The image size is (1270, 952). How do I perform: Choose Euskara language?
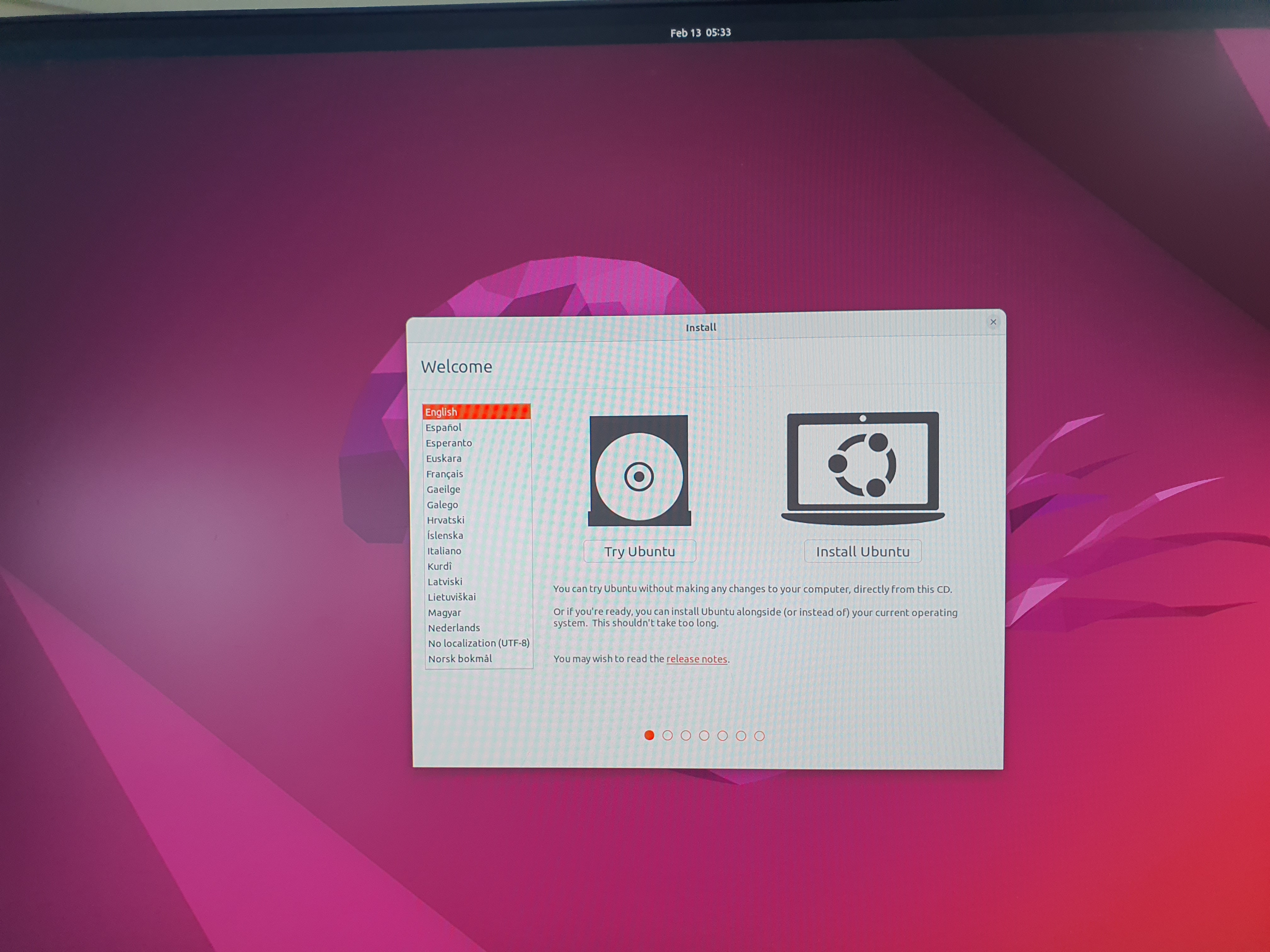(477, 458)
